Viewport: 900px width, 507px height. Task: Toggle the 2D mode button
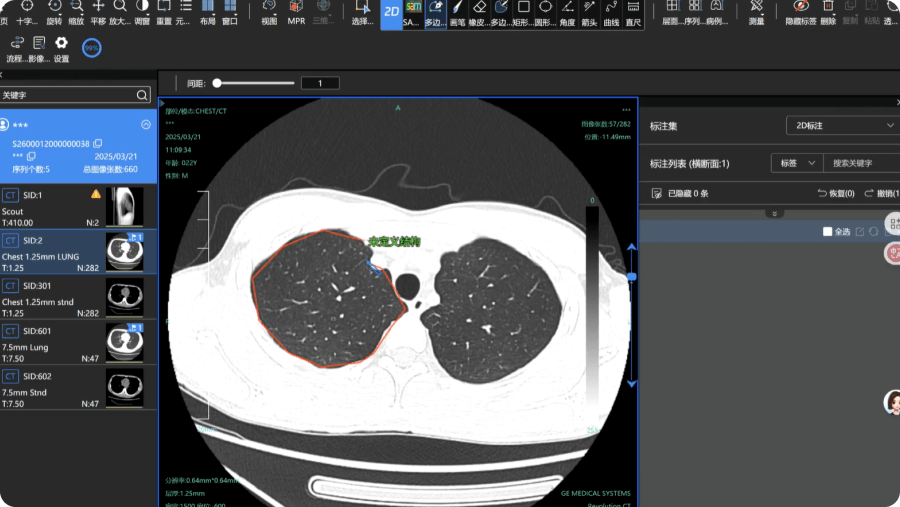pyautogui.click(x=391, y=13)
